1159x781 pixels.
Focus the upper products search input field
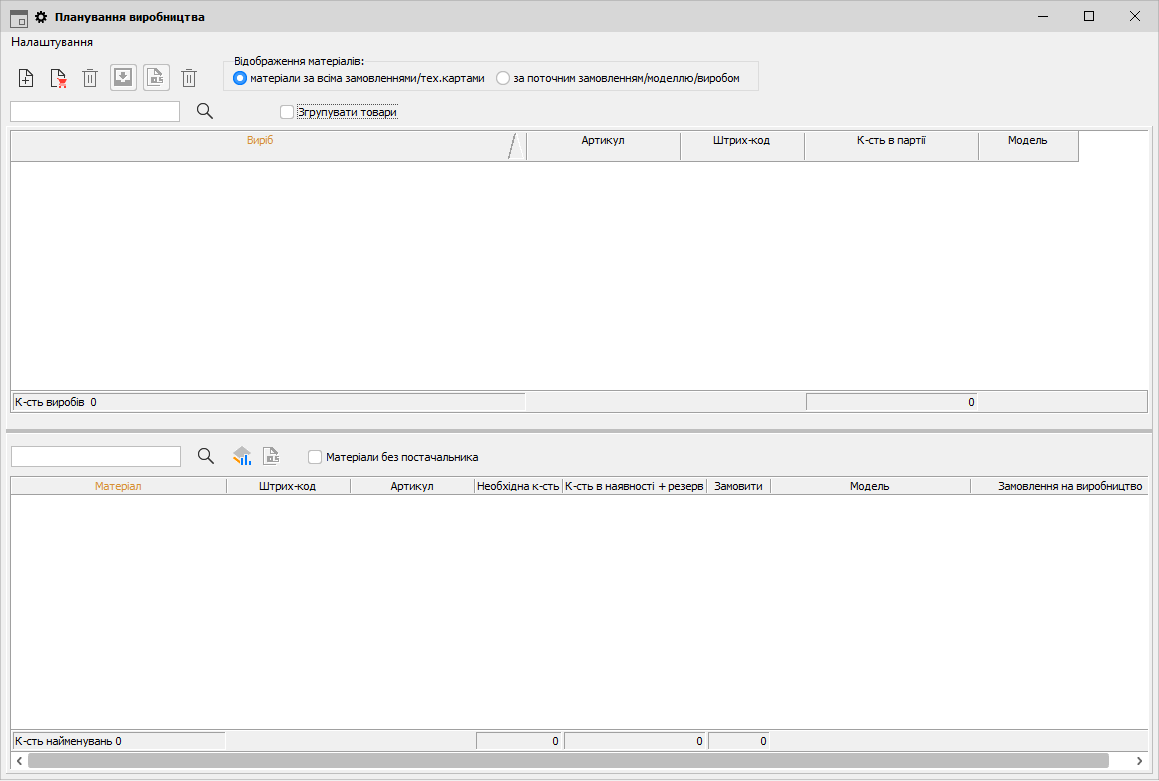pyautogui.click(x=95, y=111)
